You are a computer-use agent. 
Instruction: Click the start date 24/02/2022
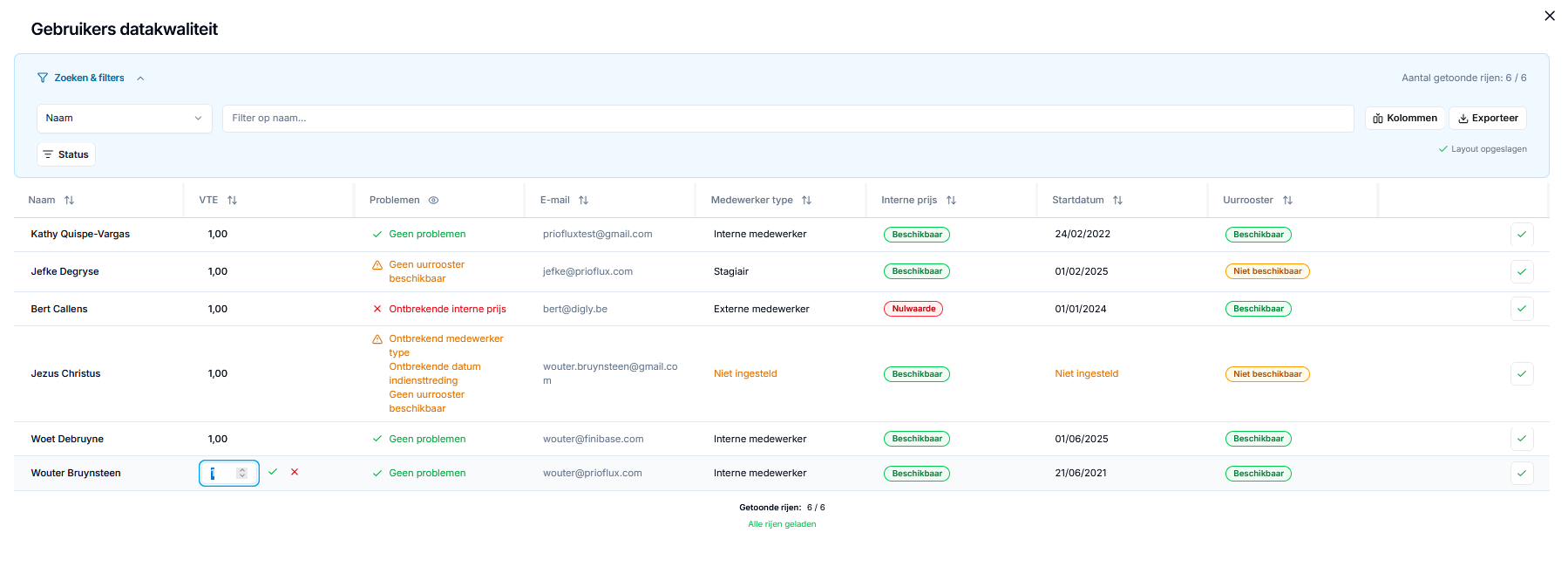tap(1083, 235)
